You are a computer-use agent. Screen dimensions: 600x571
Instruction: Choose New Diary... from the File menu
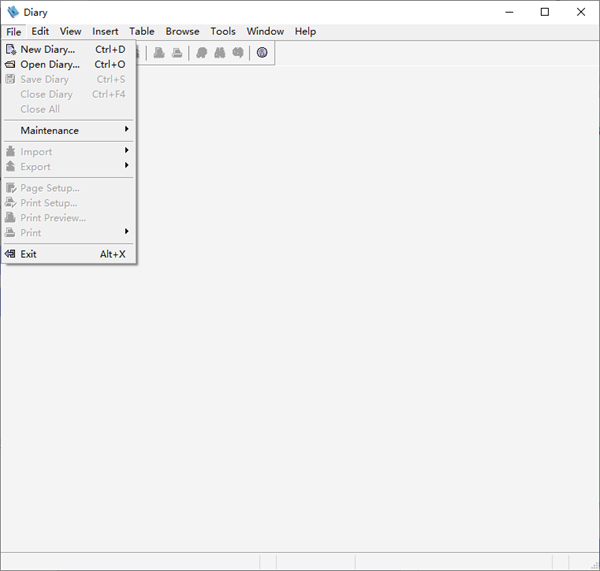click(48, 49)
